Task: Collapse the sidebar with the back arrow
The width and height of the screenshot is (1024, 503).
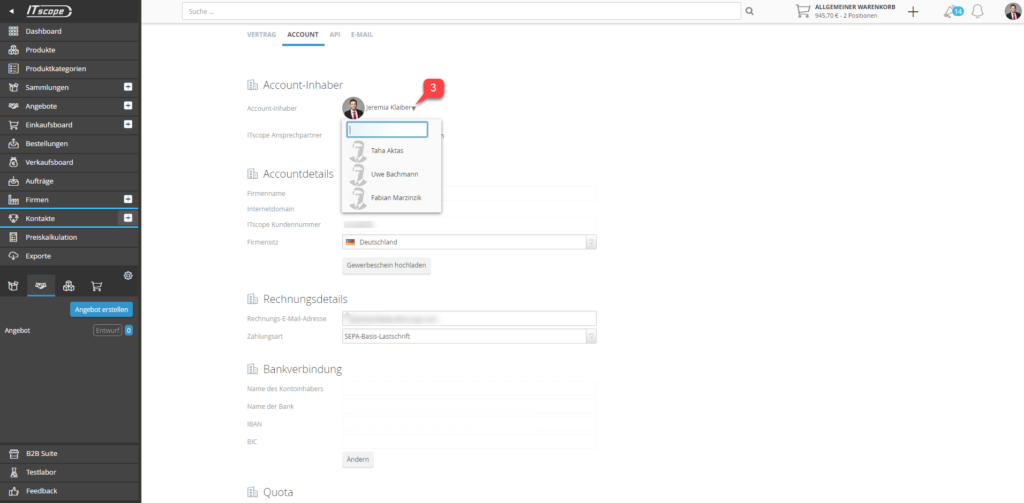Action: click(x=11, y=11)
